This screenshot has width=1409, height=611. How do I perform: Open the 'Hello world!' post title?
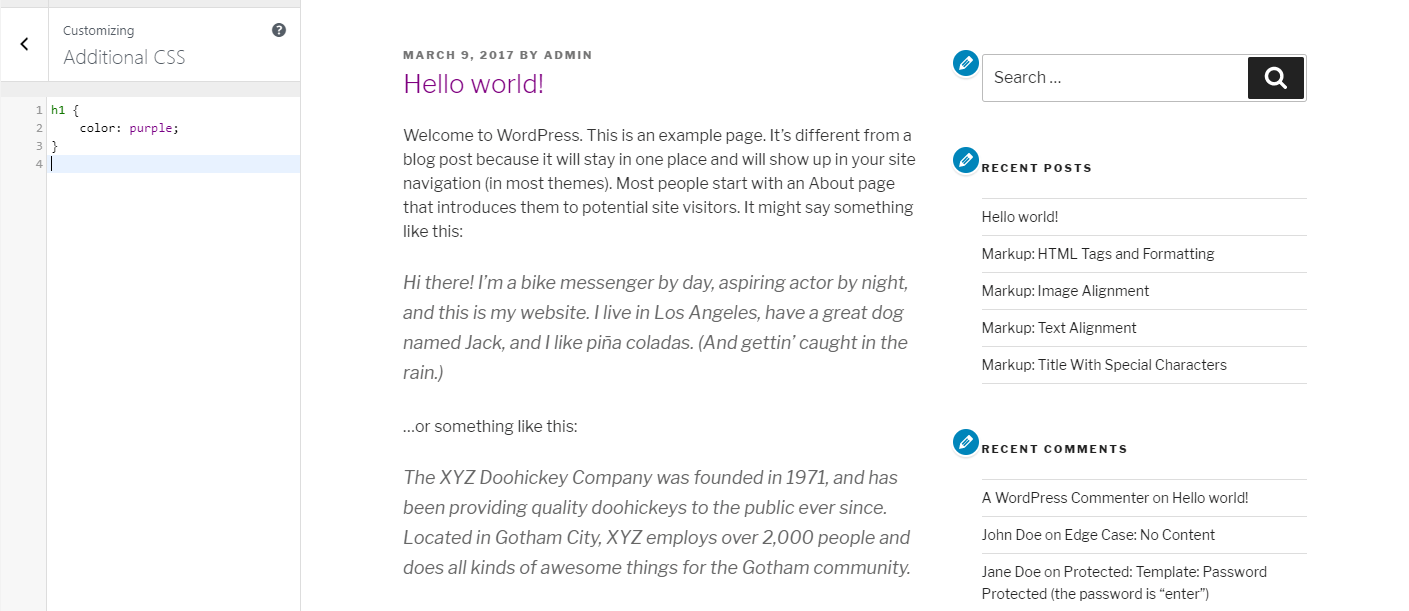pos(473,84)
